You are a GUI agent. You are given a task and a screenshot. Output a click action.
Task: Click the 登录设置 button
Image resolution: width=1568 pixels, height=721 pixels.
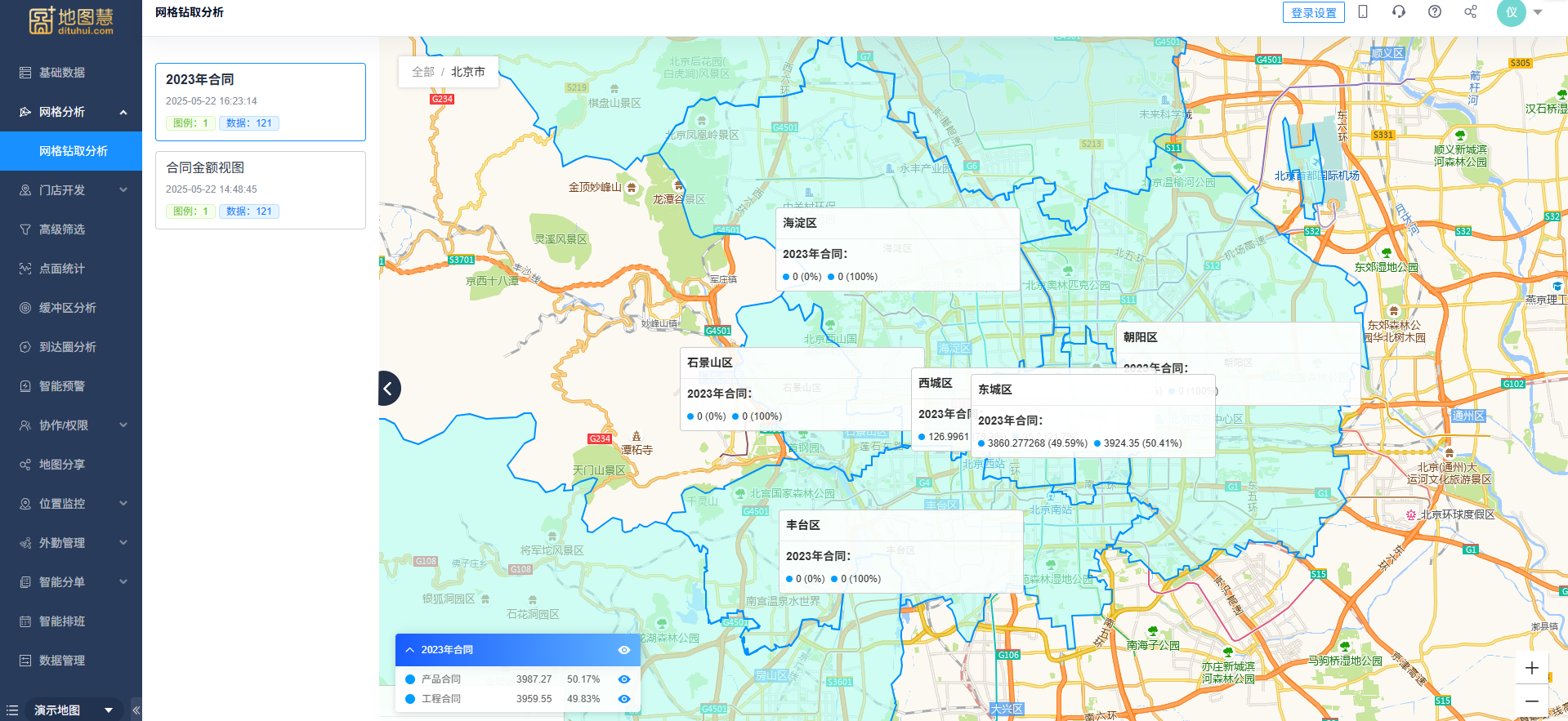pos(1313,12)
